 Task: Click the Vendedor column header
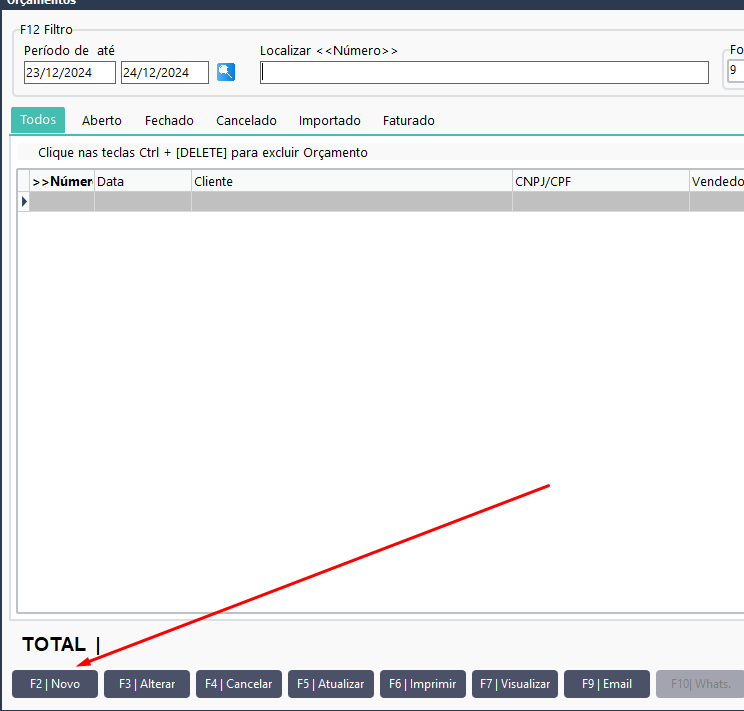[x=717, y=181]
